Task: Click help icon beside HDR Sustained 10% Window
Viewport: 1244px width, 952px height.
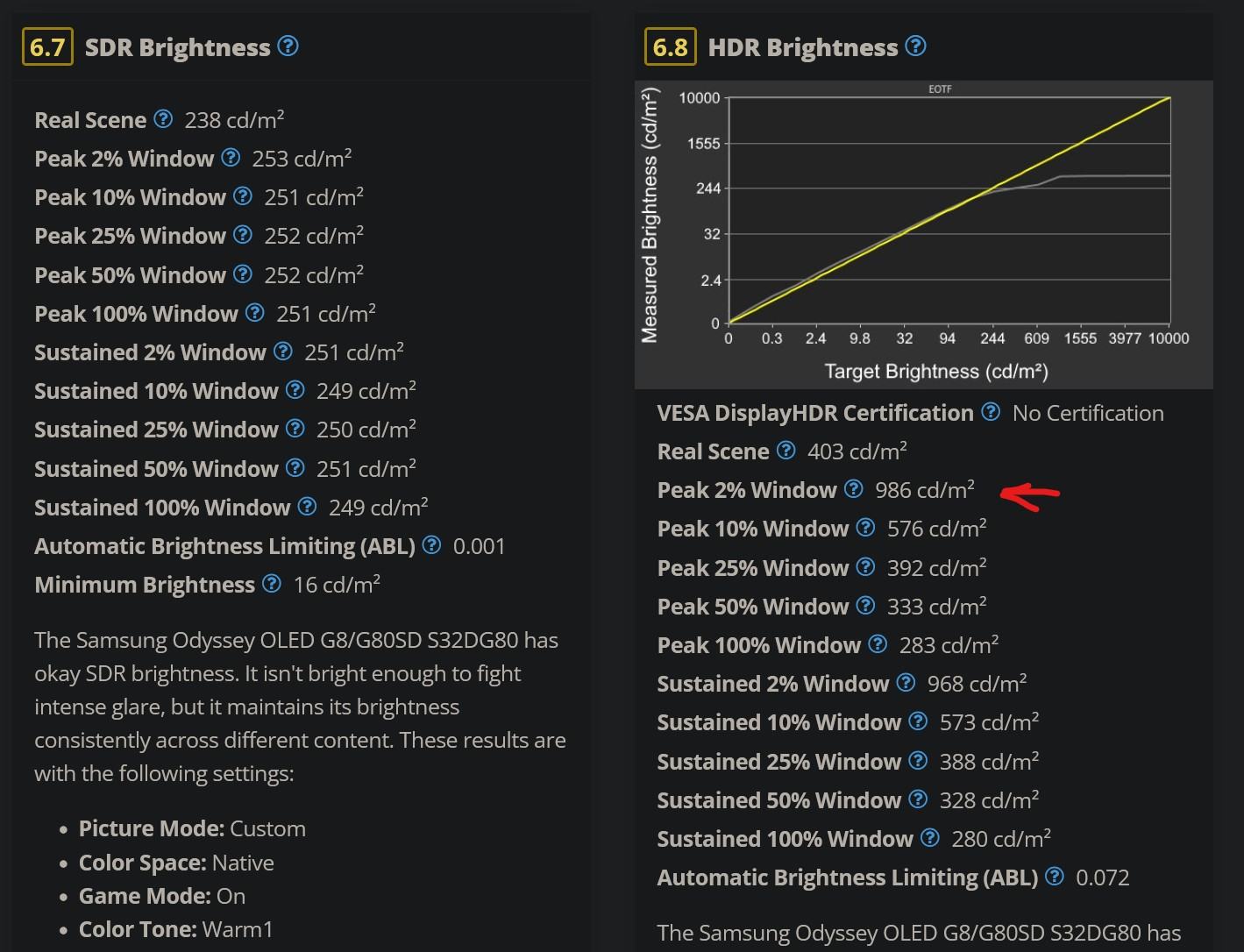Action: coord(918,721)
